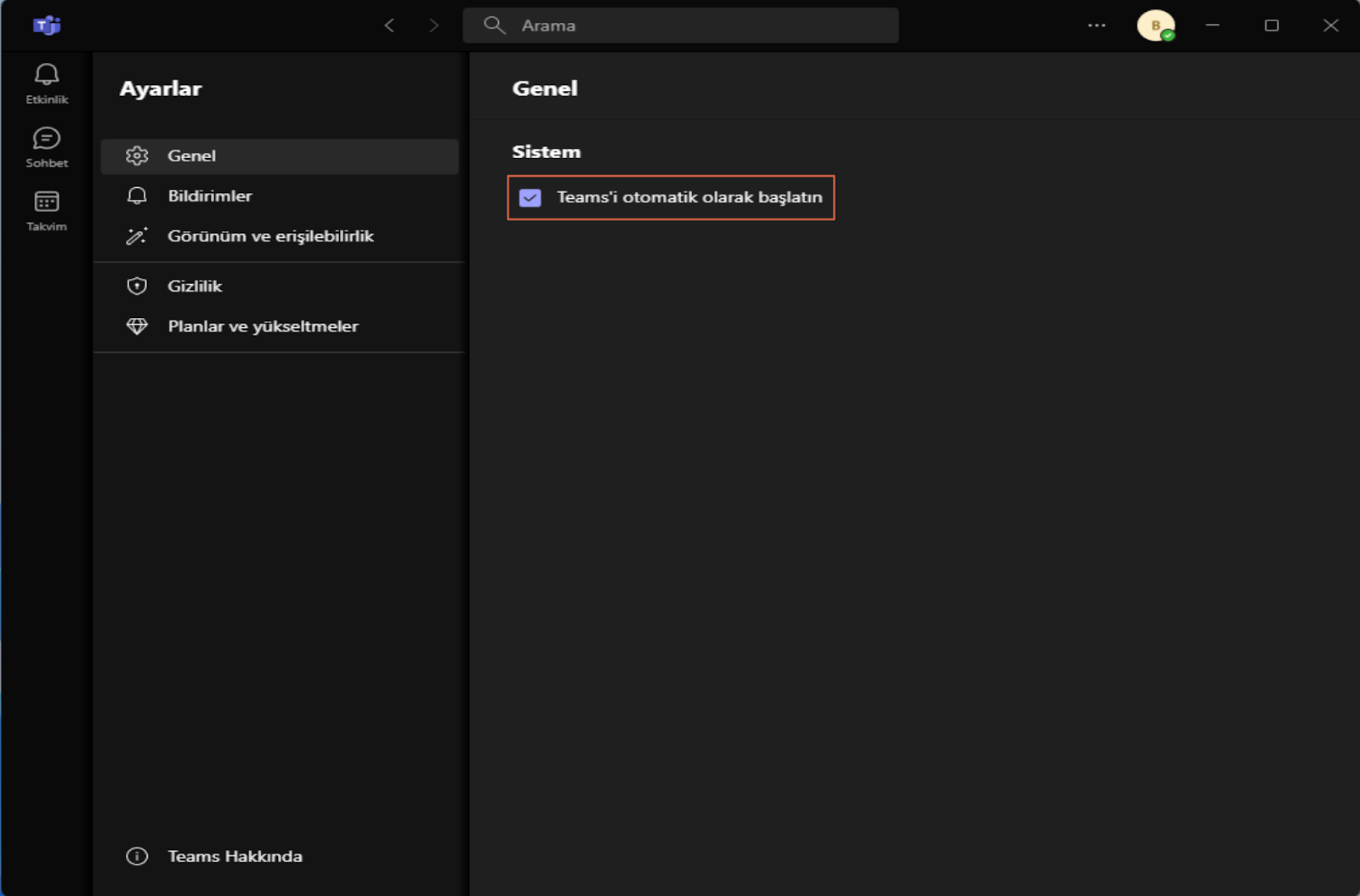The width and height of the screenshot is (1360, 896).
Task: Click the Sistem section heading
Action: 547,151
